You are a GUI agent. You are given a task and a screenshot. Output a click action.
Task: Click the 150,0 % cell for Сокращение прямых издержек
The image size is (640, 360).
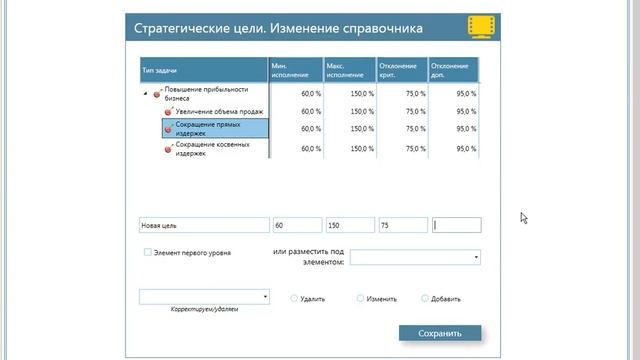coord(362,129)
